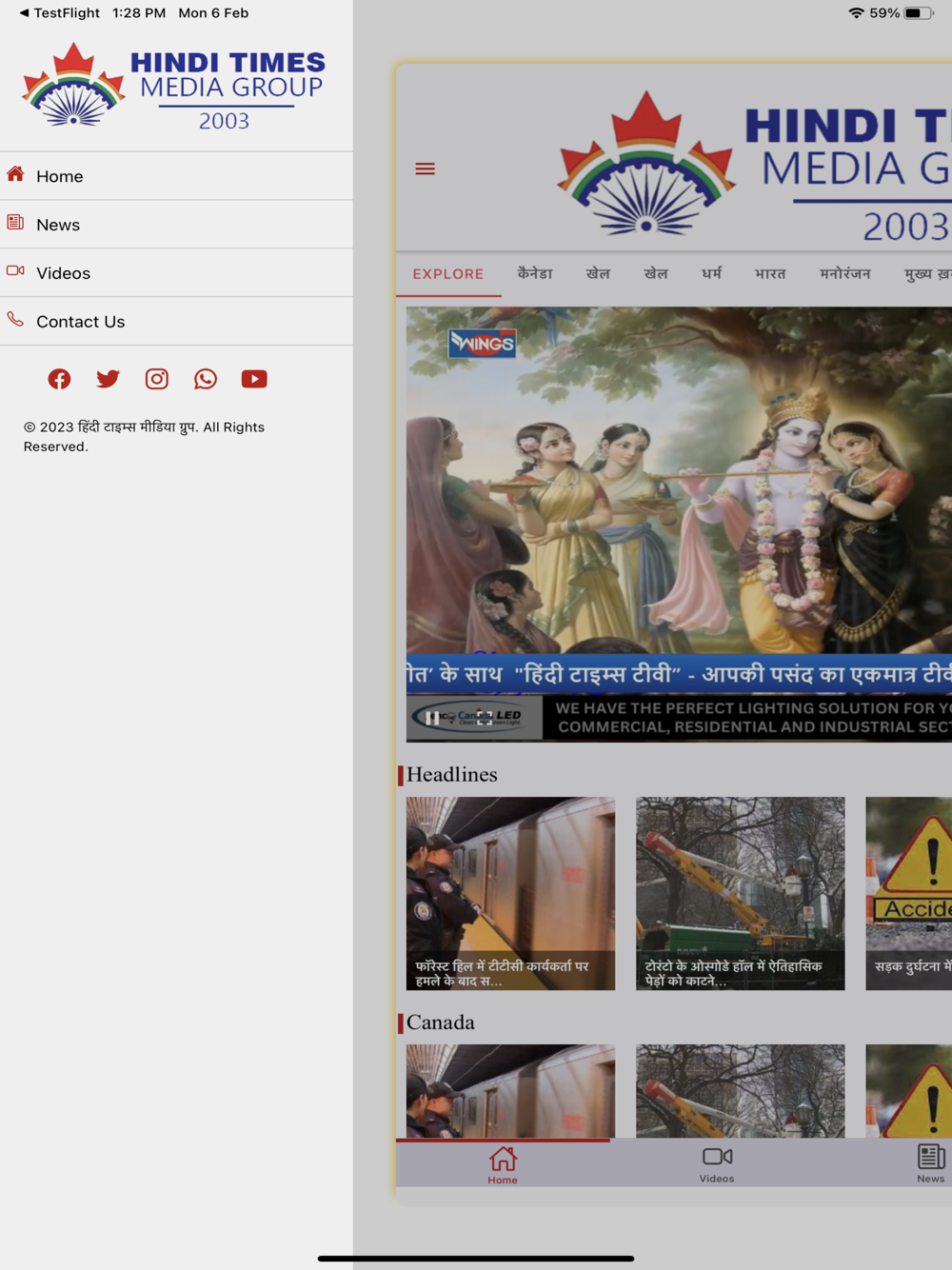952x1270 pixels.
Task: Open the Instagram profile icon
Action: tap(157, 379)
